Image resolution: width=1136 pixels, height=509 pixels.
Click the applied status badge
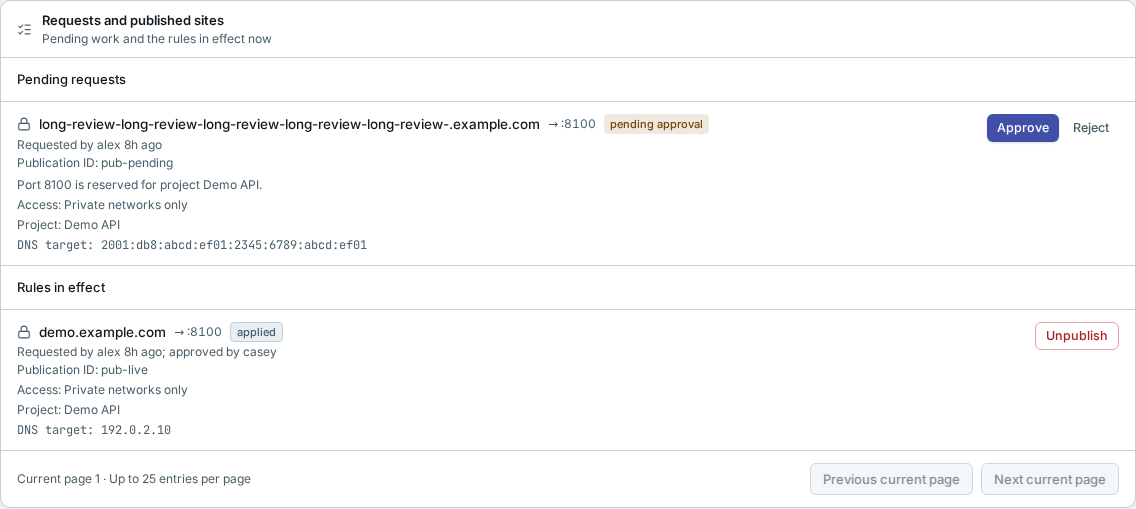click(x=256, y=332)
